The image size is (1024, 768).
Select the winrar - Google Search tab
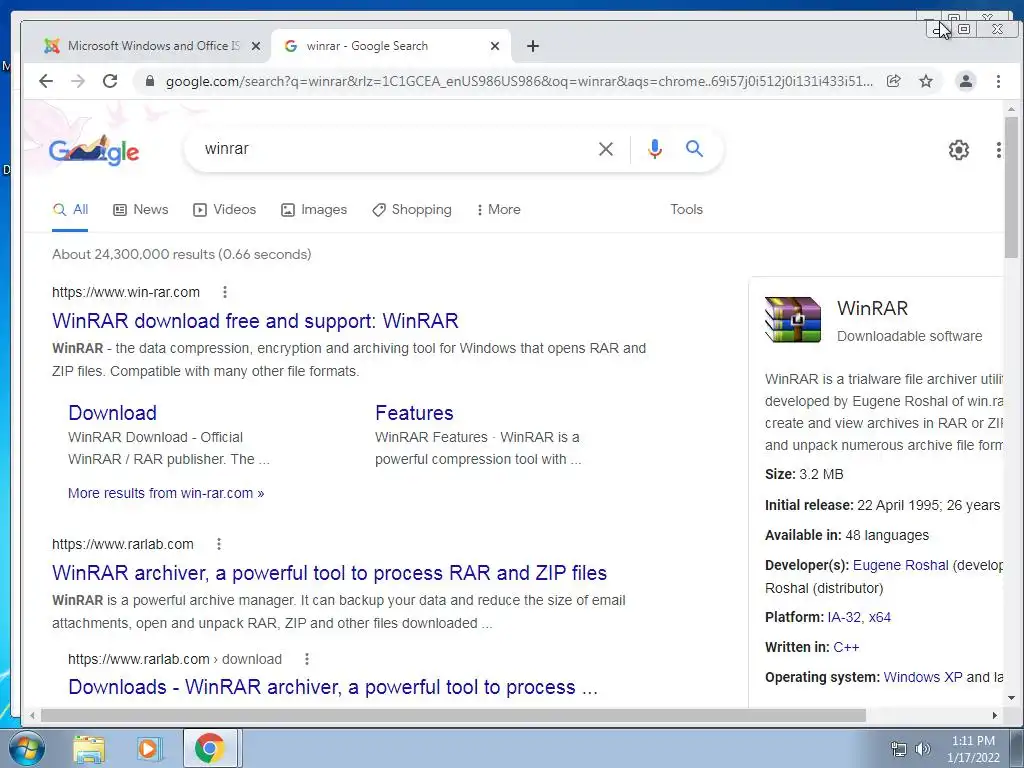point(391,46)
